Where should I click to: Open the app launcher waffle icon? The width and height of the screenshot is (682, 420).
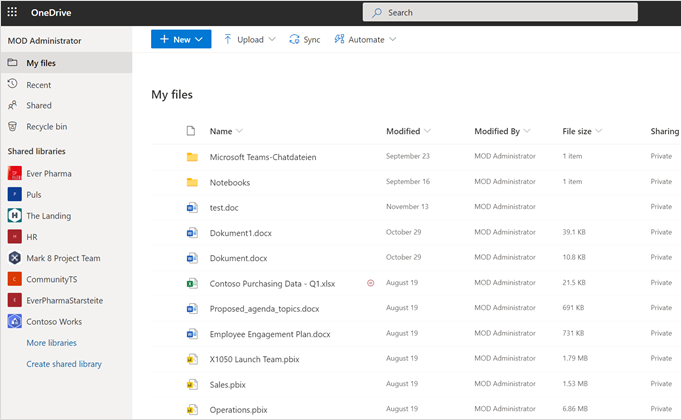(x=13, y=12)
